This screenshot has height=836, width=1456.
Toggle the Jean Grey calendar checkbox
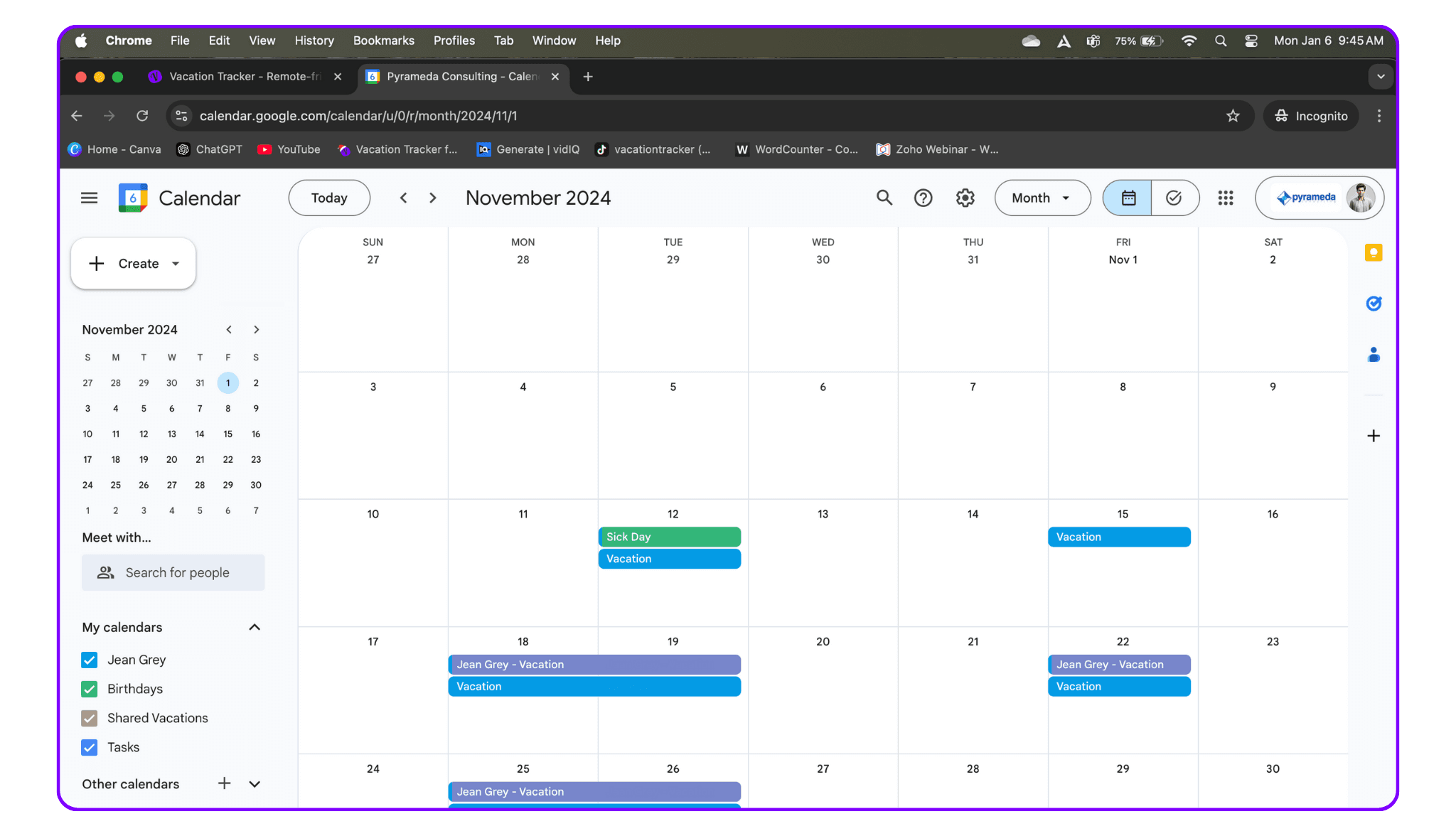[90, 660]
